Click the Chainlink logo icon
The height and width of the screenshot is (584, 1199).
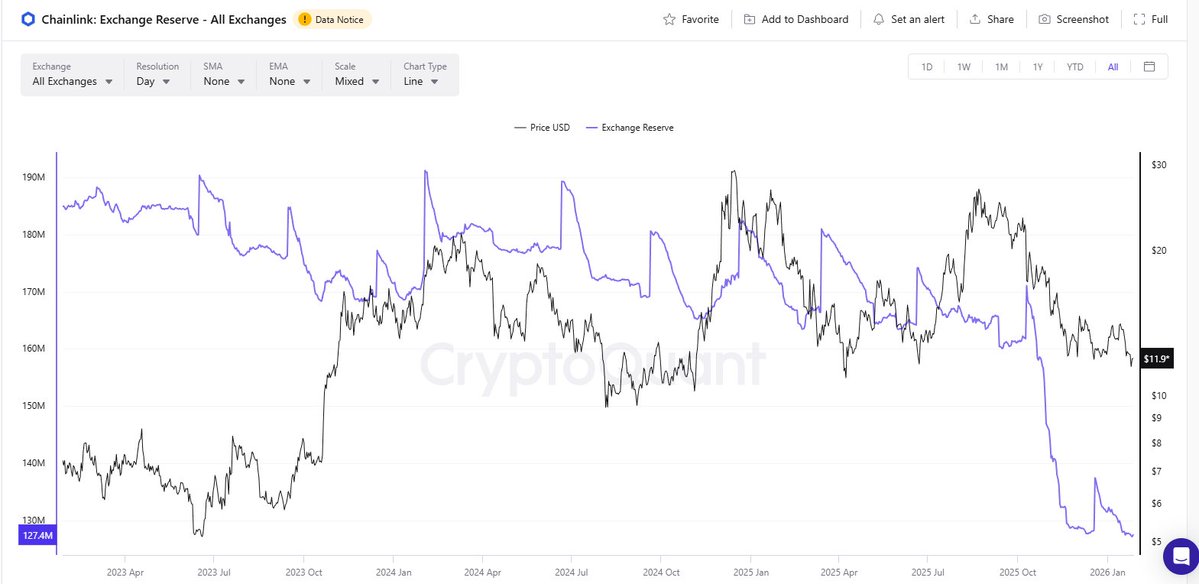pos(27,19)
